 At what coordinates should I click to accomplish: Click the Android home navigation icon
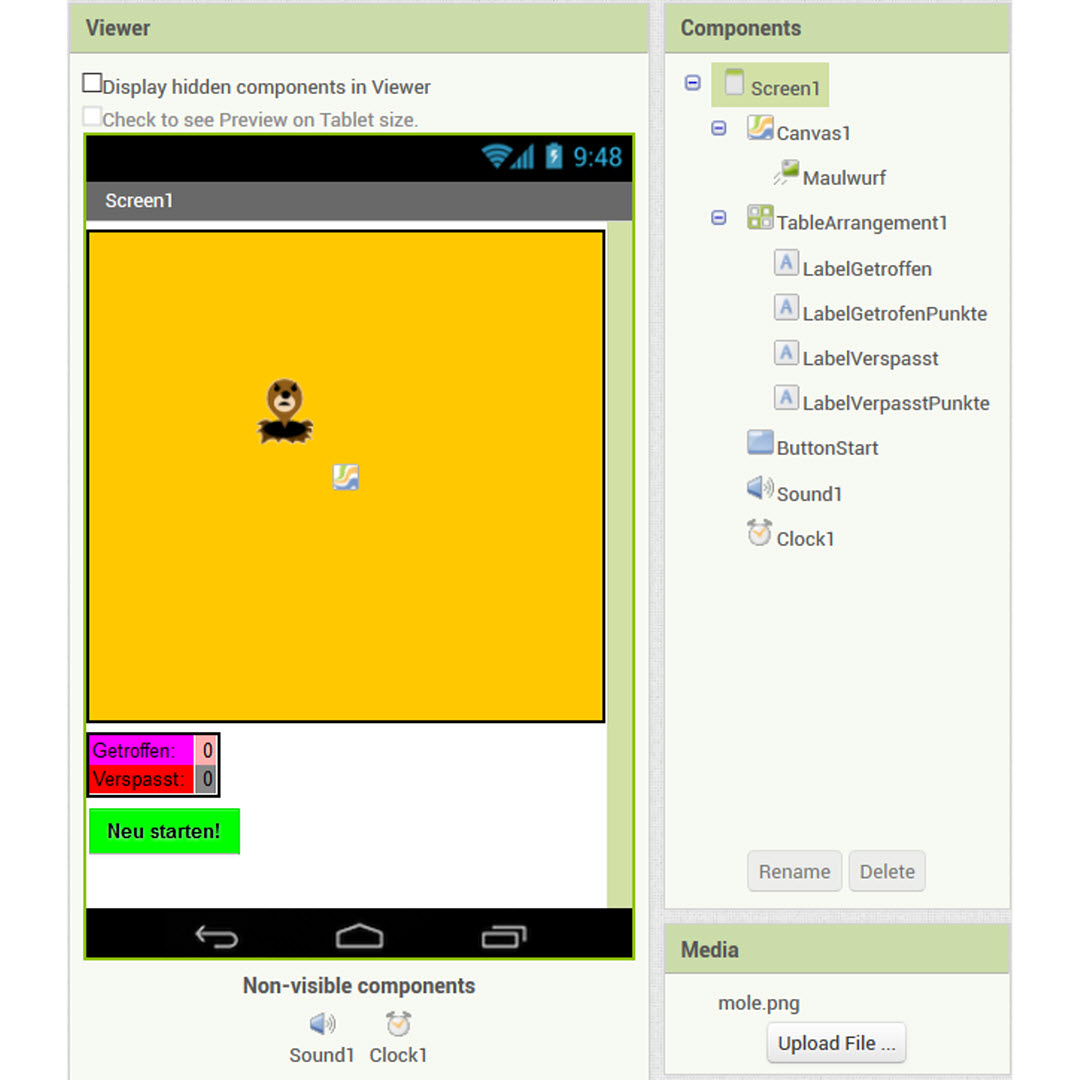tap(360, 937)
